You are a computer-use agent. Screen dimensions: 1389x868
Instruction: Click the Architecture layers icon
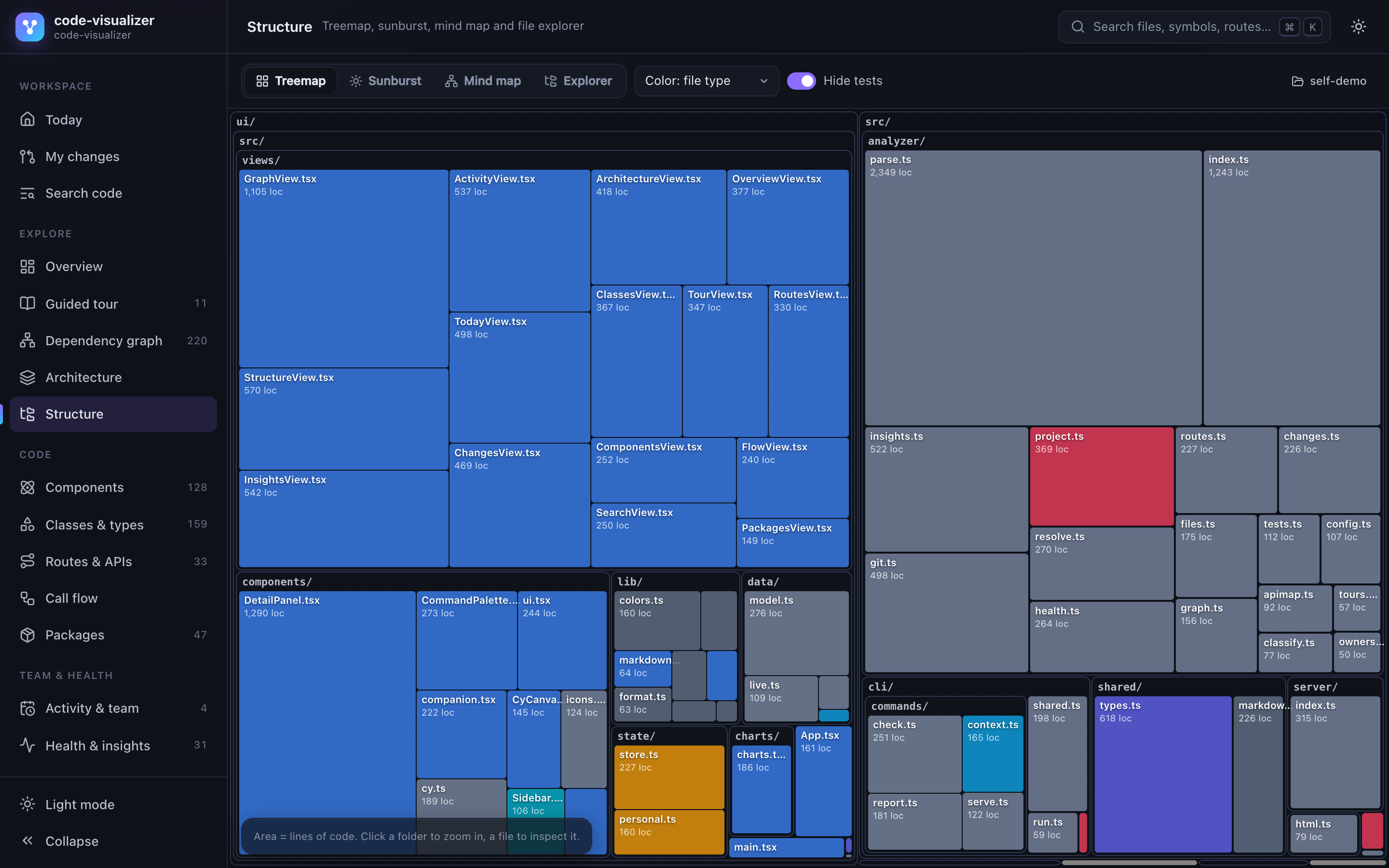(x=27, y=377)
